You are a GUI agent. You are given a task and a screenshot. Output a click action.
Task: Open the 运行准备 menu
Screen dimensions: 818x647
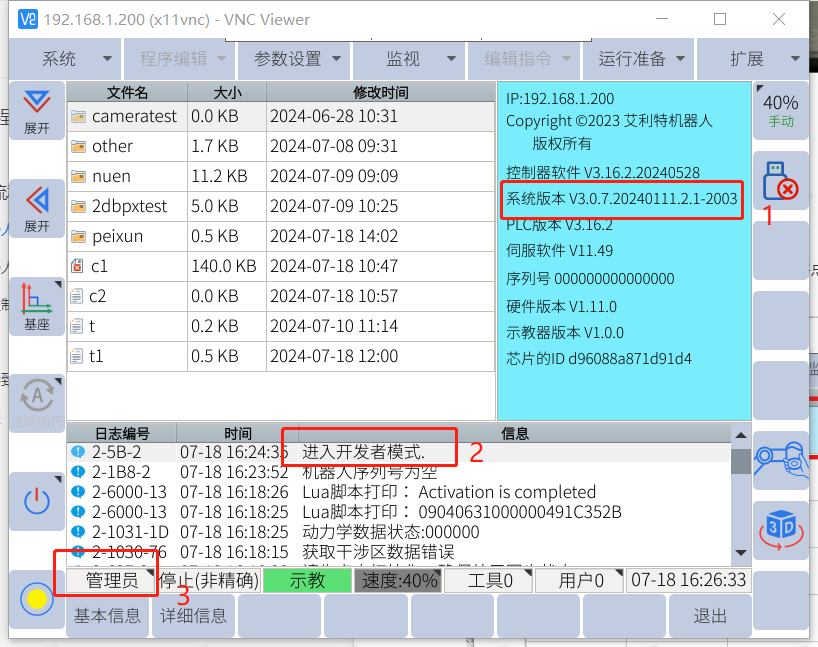pos(640,59)
